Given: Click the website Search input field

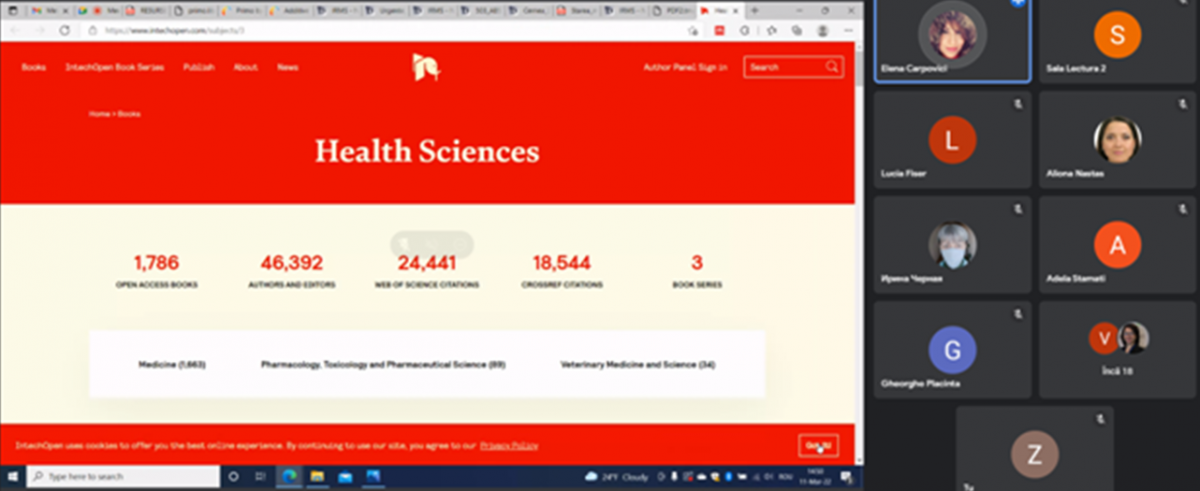Looking at the screenshot, I should pos(785,67).
